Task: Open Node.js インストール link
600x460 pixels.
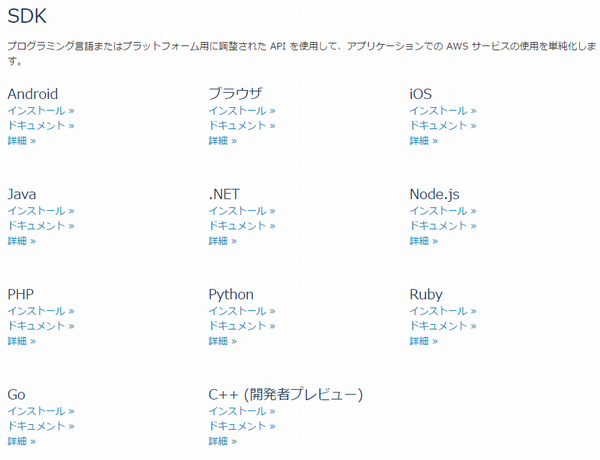Action: (x=442, y=211)
